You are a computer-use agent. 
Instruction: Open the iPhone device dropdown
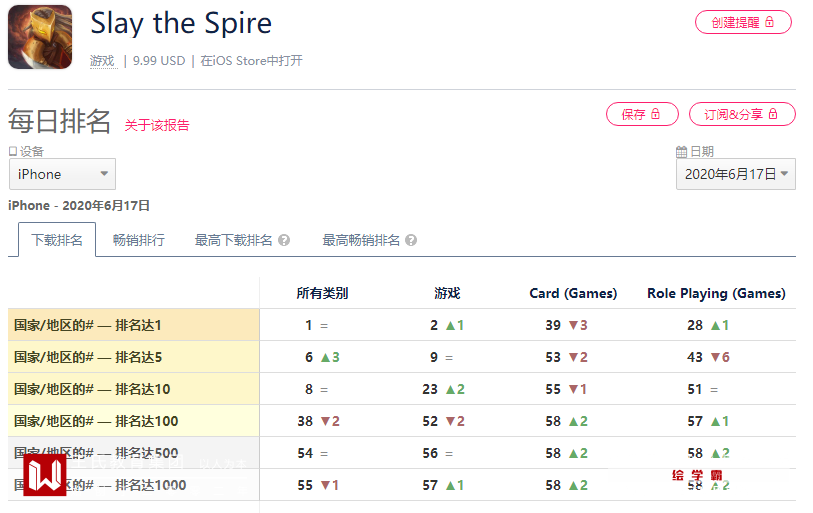(x=62, y=174)
